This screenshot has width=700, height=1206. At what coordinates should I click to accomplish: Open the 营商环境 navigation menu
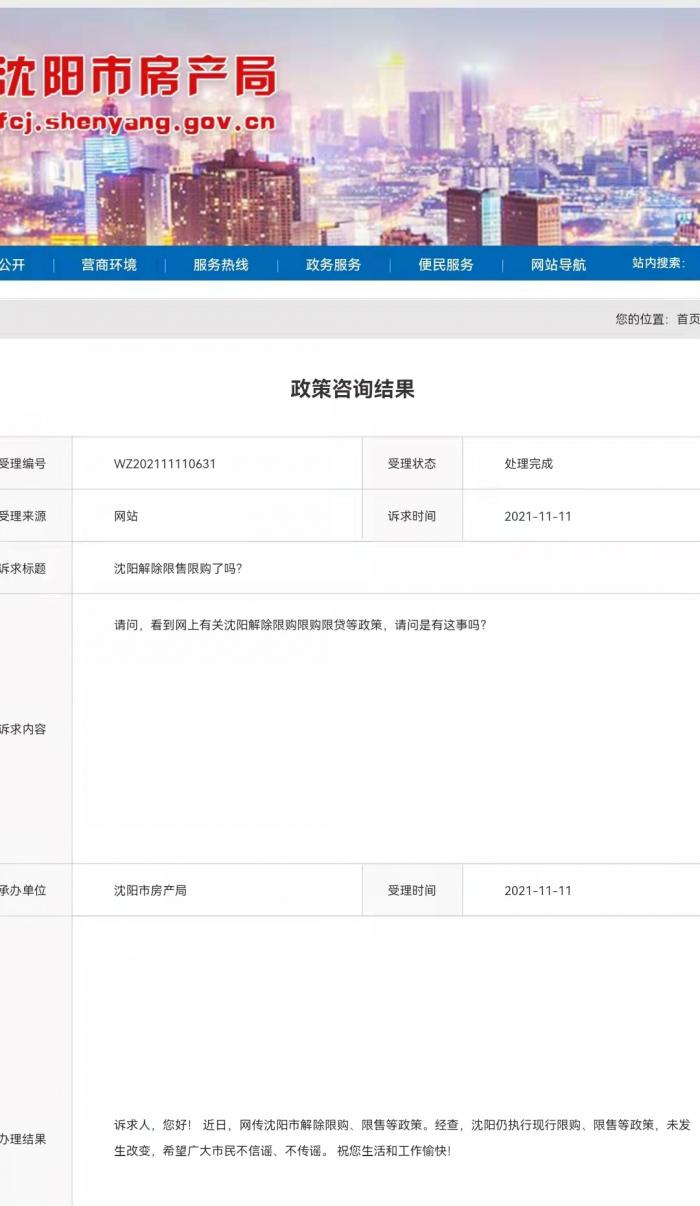(x=109, y=265)
